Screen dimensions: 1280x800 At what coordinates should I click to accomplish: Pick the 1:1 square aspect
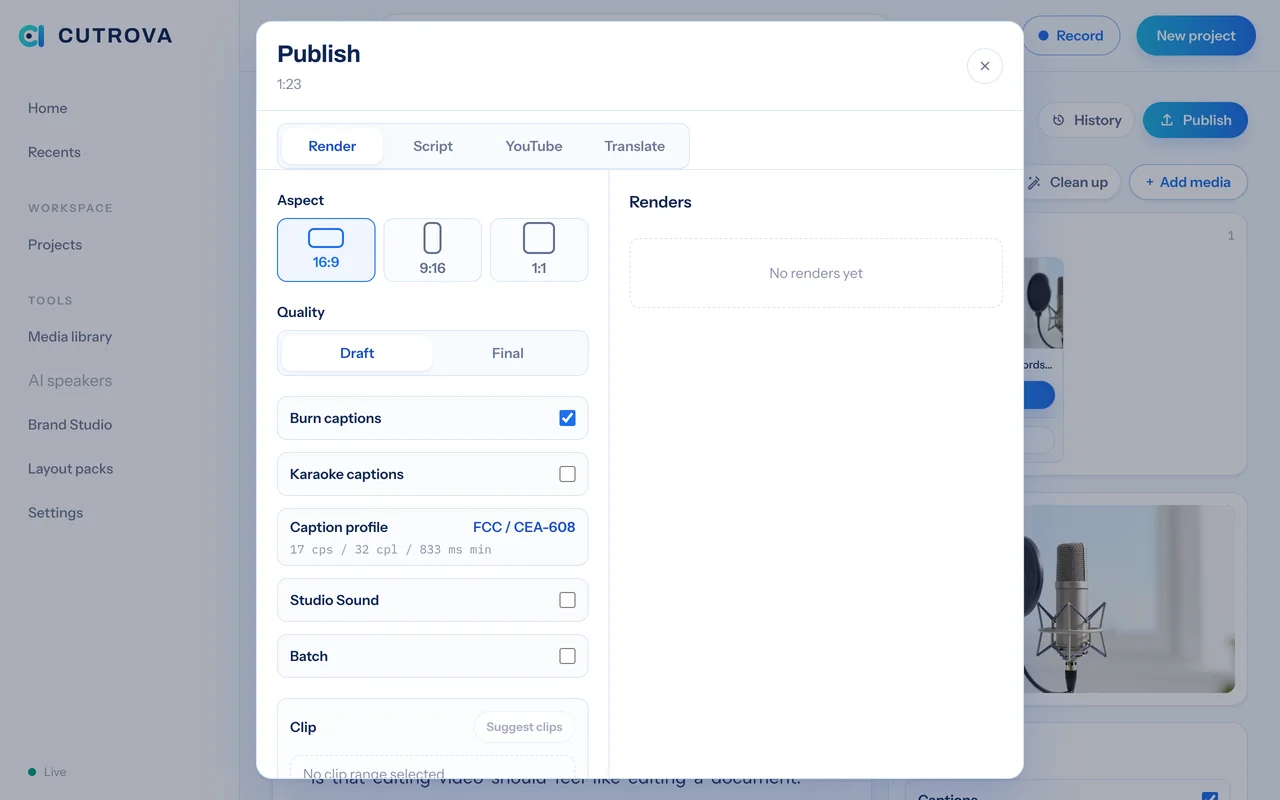[539, 250]
